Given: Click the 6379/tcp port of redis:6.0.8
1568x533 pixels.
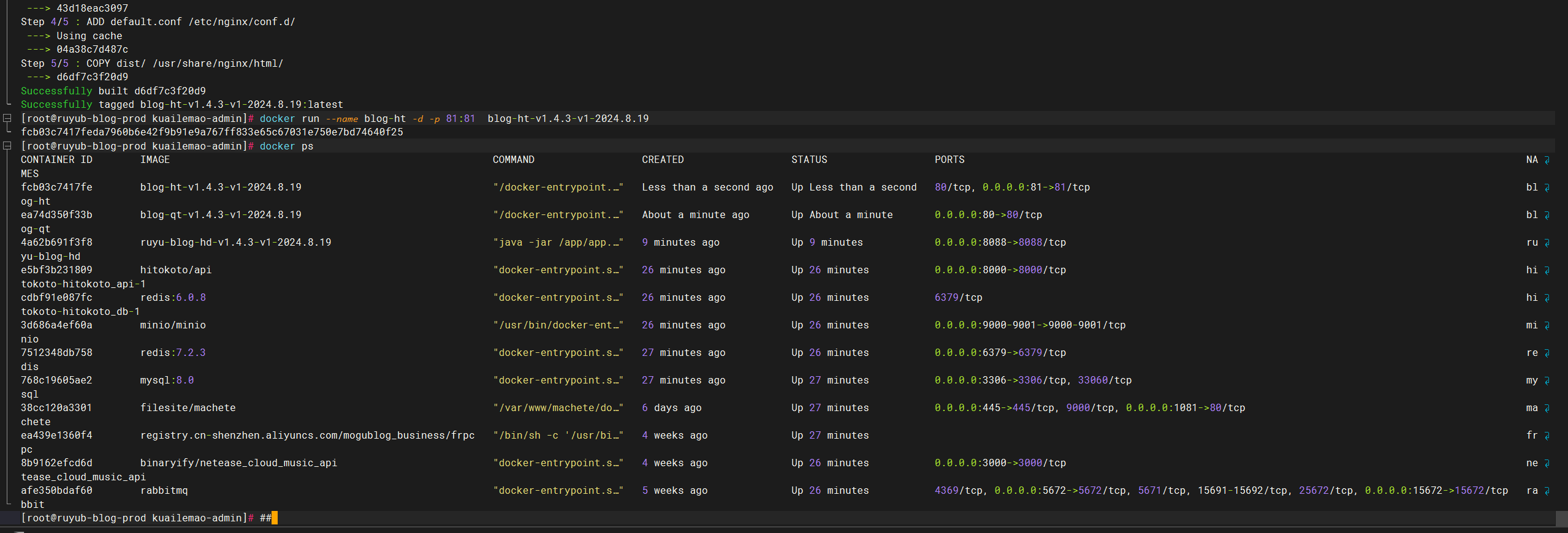Looking at the screenshot, I should pyautogui.click(x=959, y=298).
